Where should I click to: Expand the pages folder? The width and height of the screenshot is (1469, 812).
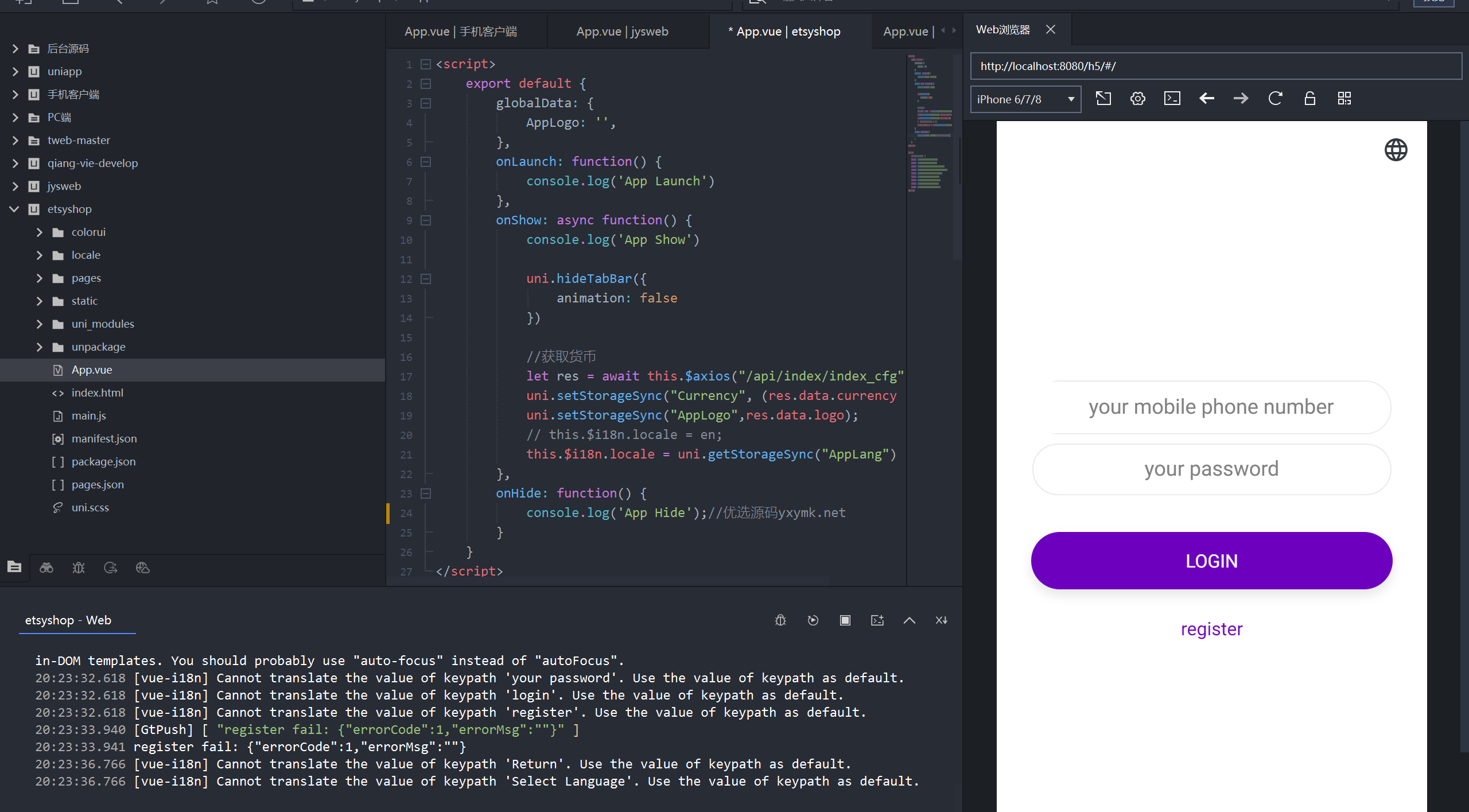[40, 278]
